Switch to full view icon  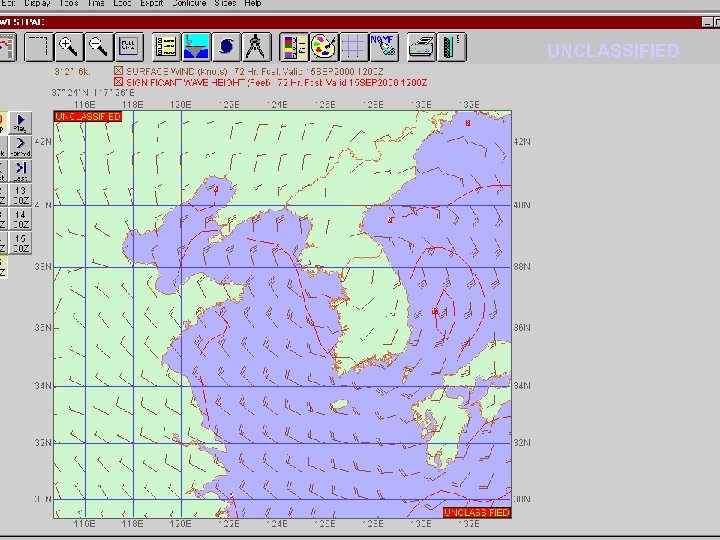(x=129, y=47)
